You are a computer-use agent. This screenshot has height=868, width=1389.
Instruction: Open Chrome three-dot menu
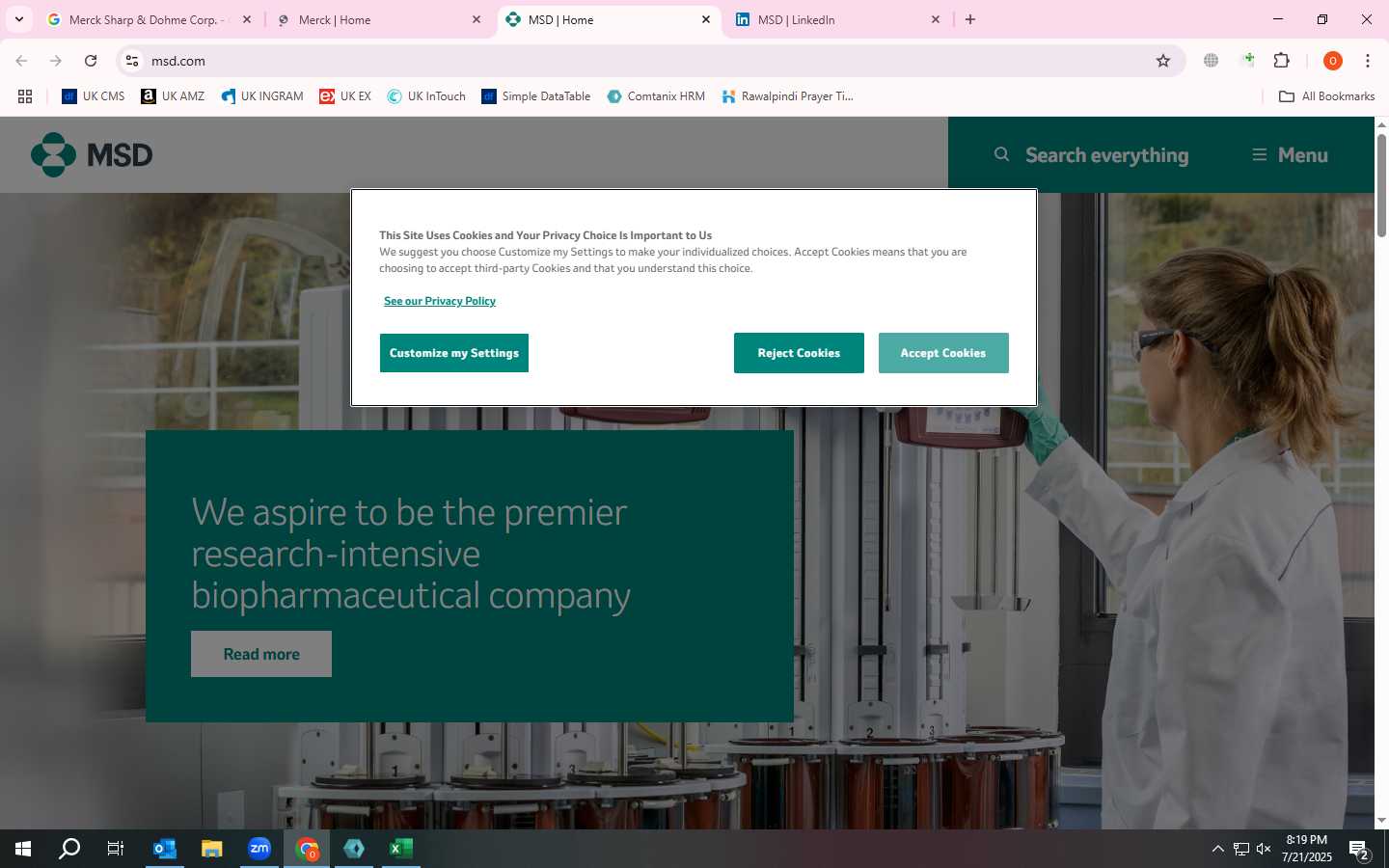pos(1368,61)
